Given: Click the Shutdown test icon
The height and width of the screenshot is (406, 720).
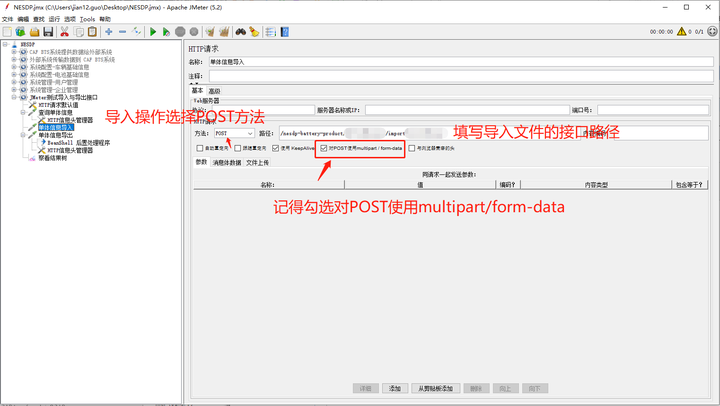Looking at the screenshot, I should tap(194, 32).
